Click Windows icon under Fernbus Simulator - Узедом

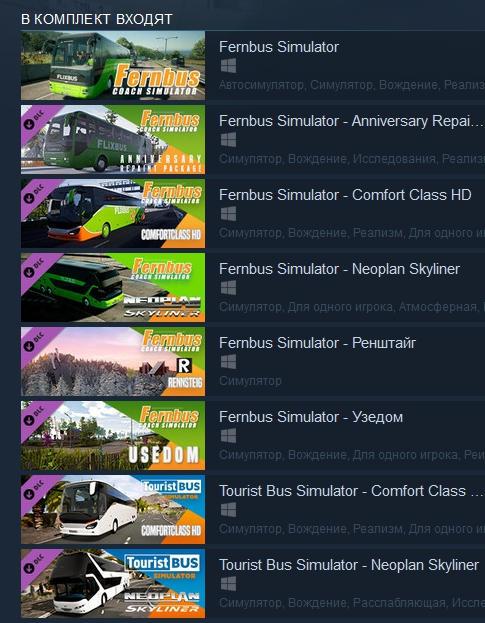point(228,436)
